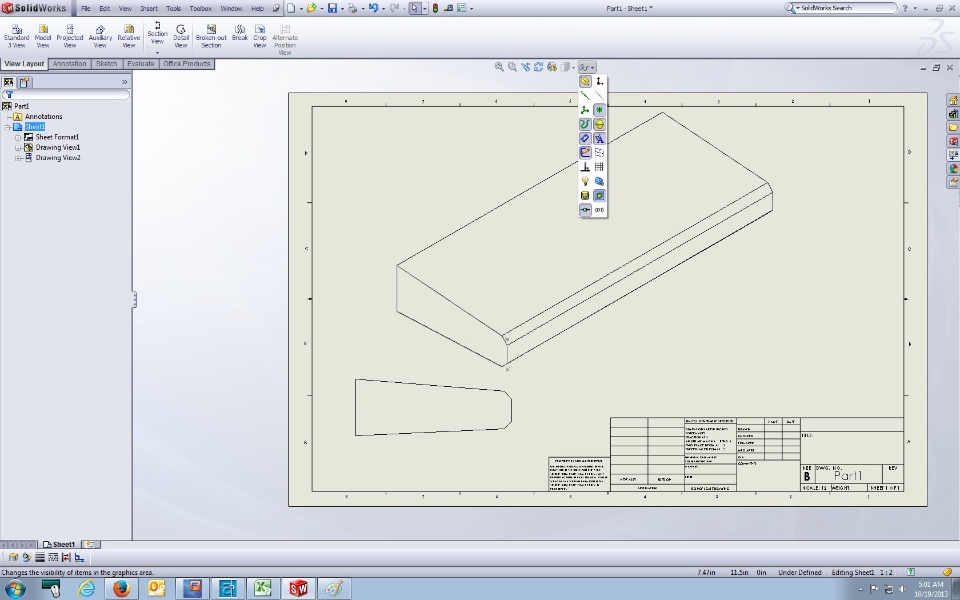960x600 pixels.
Task: Save the drawing with the floppy icon
Action: click(332, 9)
